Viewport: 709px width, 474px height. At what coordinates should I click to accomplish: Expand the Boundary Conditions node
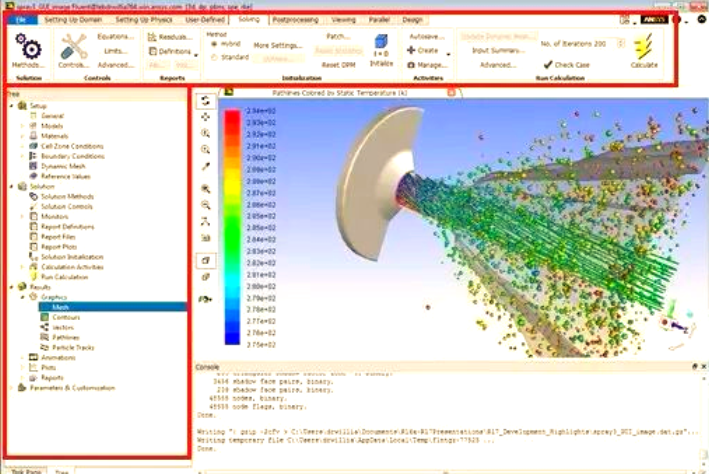[22, 156]
